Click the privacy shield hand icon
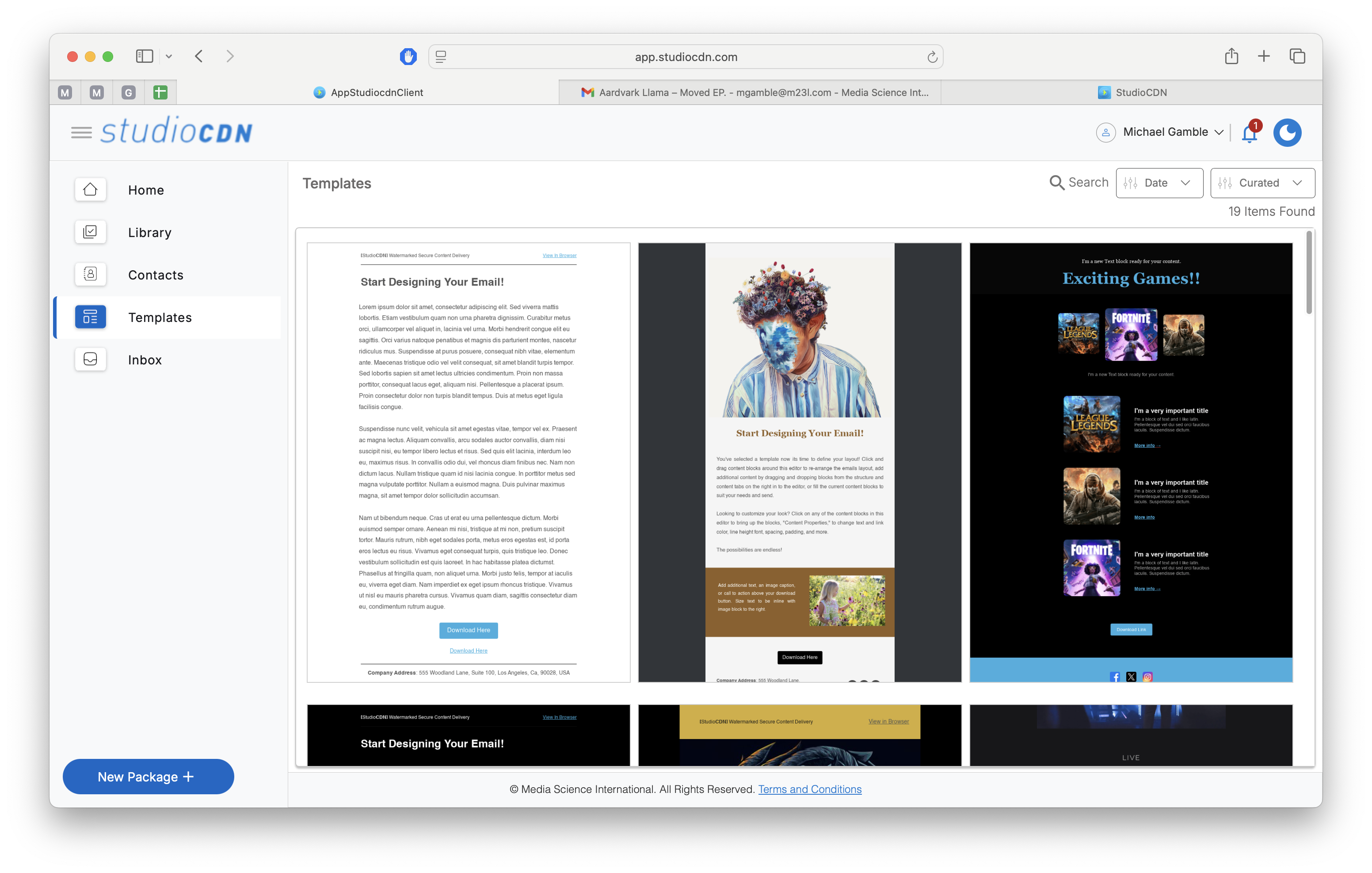The image size is (1372, 873). point(408,57)
